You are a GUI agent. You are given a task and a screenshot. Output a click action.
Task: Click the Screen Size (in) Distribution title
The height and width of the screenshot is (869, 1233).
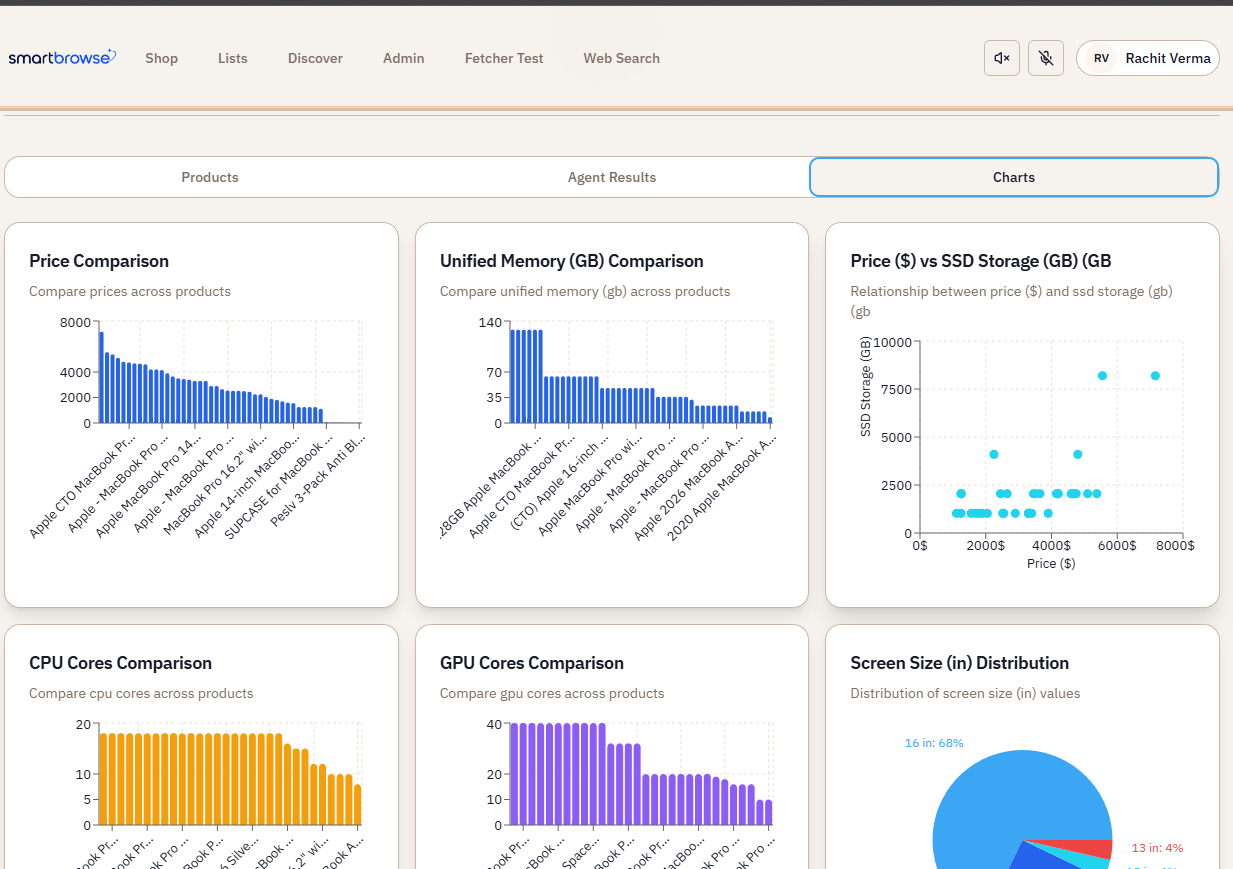tap(960, 663)
